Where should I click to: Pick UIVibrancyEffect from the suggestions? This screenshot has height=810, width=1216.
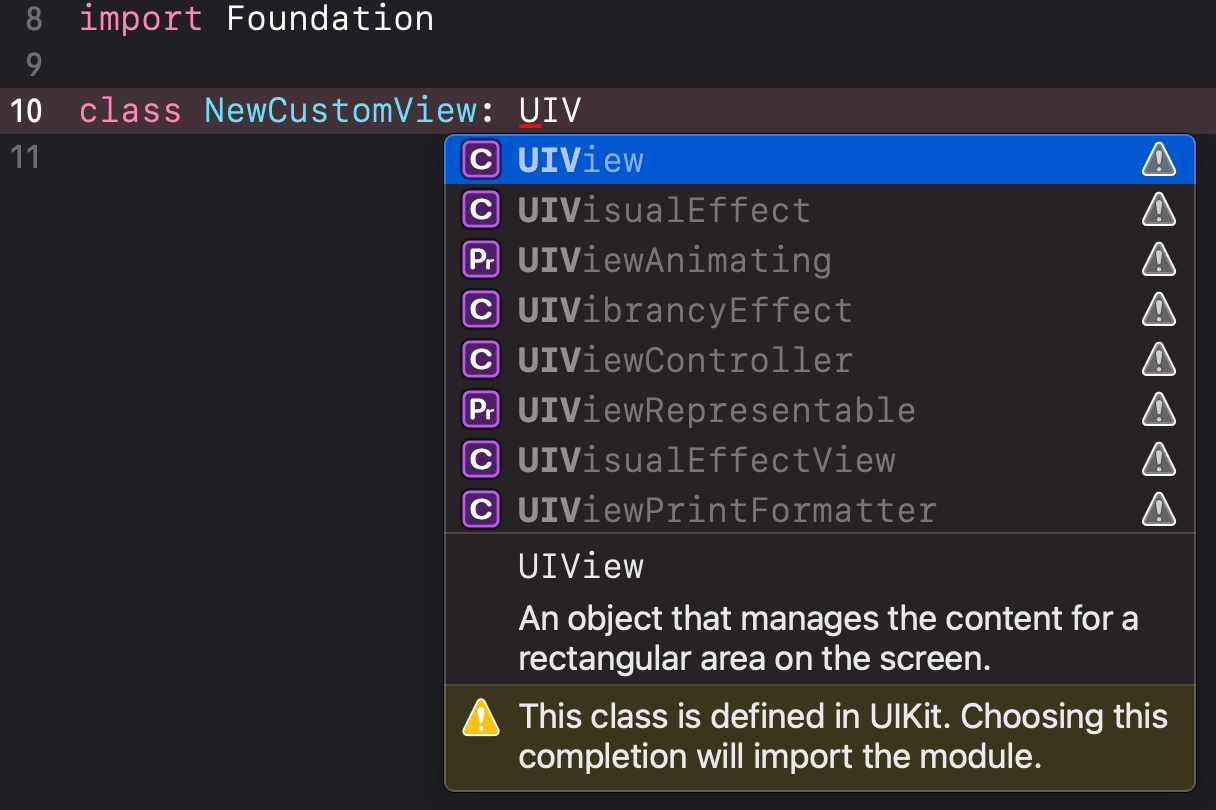click(819, 310)
